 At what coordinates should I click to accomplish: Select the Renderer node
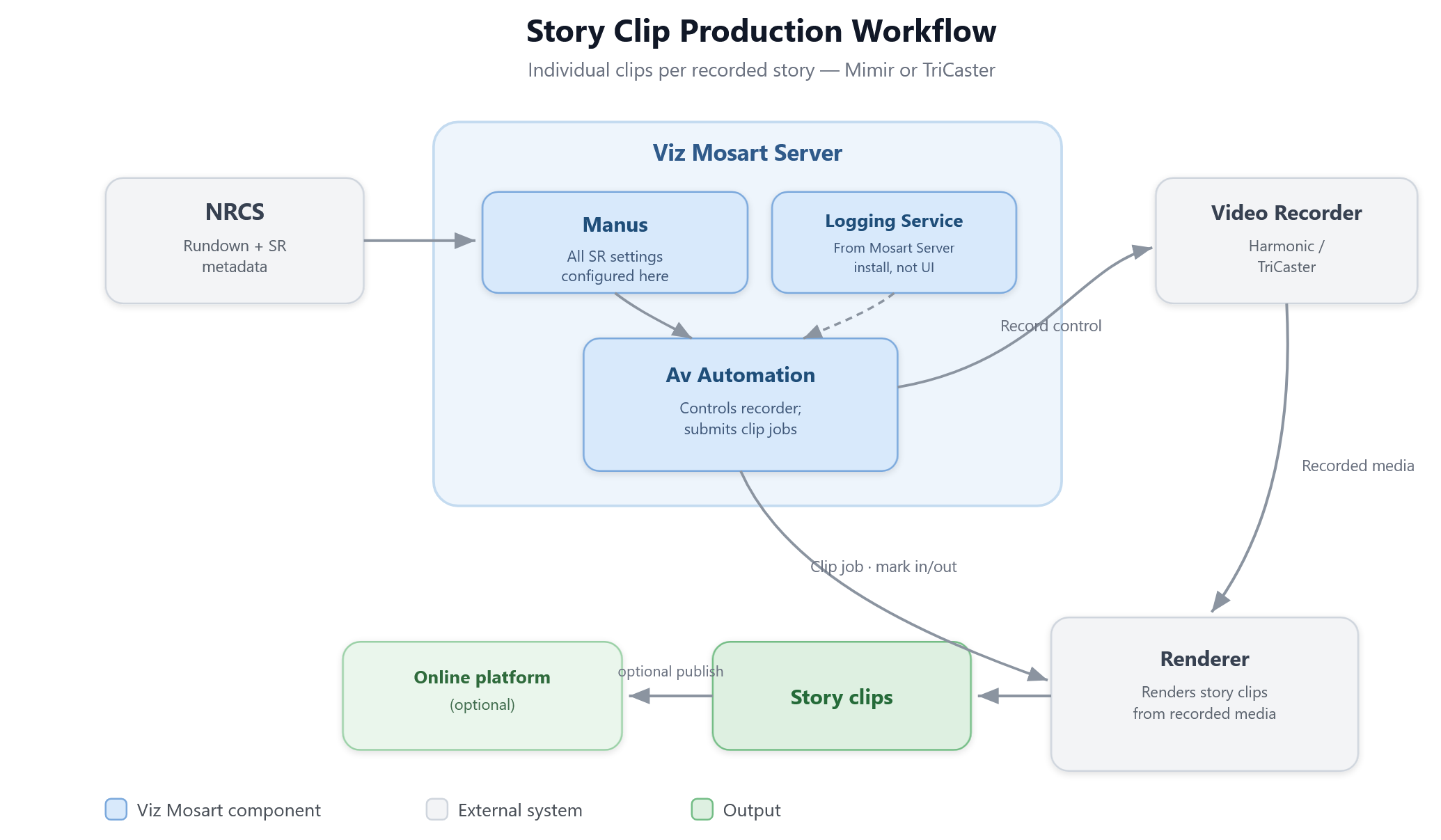point(1204,694)
